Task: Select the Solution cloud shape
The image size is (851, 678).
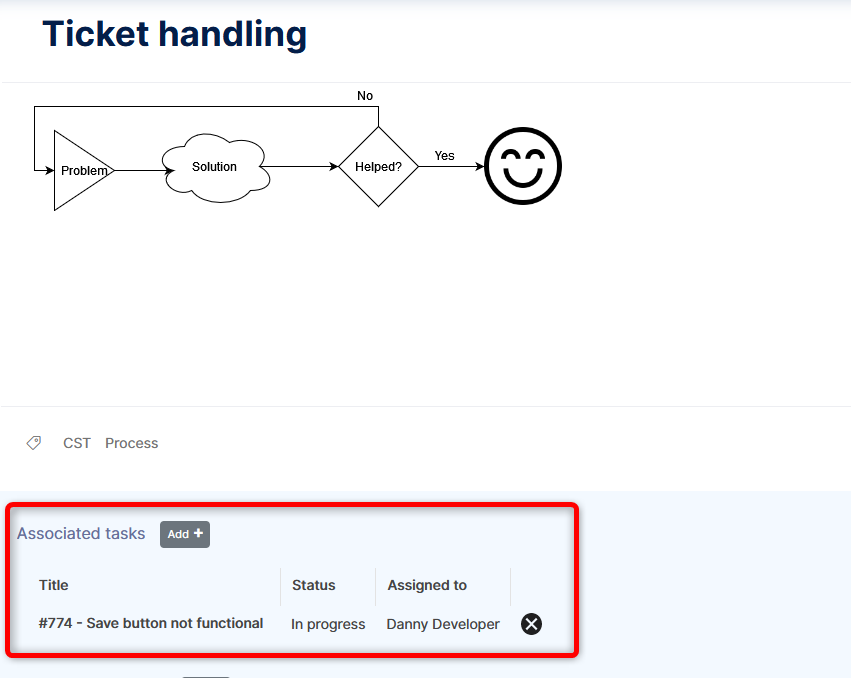Action: [215, 168]
